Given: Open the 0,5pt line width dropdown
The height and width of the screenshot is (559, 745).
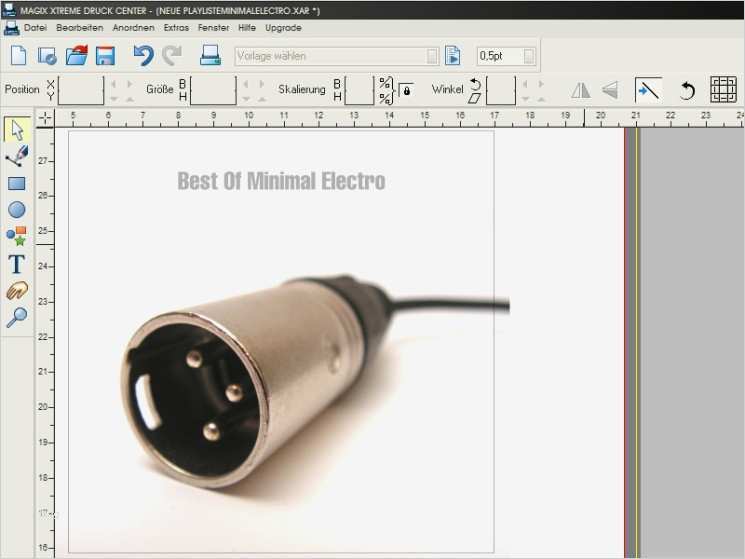Looking at the screenshot, I should [x=530, y=56].
